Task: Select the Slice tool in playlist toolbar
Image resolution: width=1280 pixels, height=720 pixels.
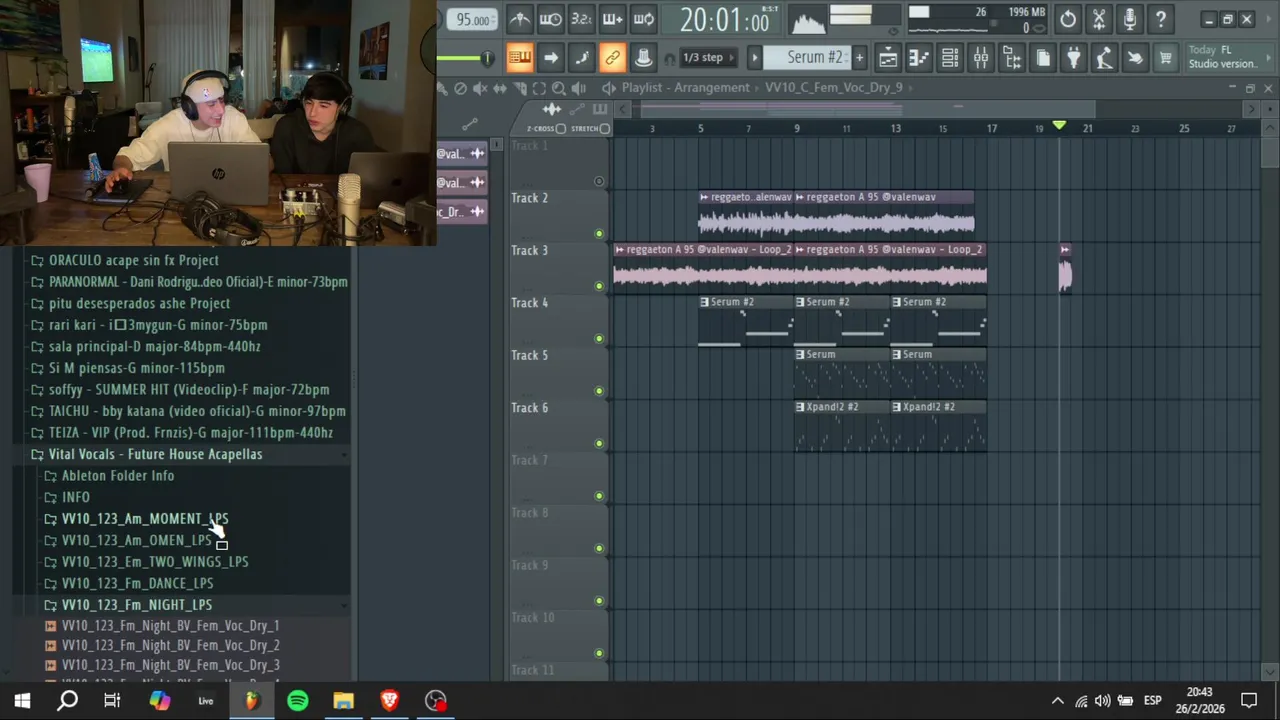Action: pos(520,88)
